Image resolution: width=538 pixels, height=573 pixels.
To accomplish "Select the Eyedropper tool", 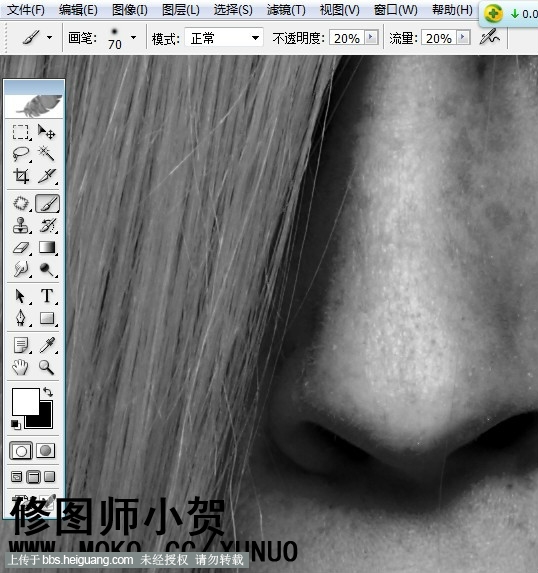I will 47,345.
